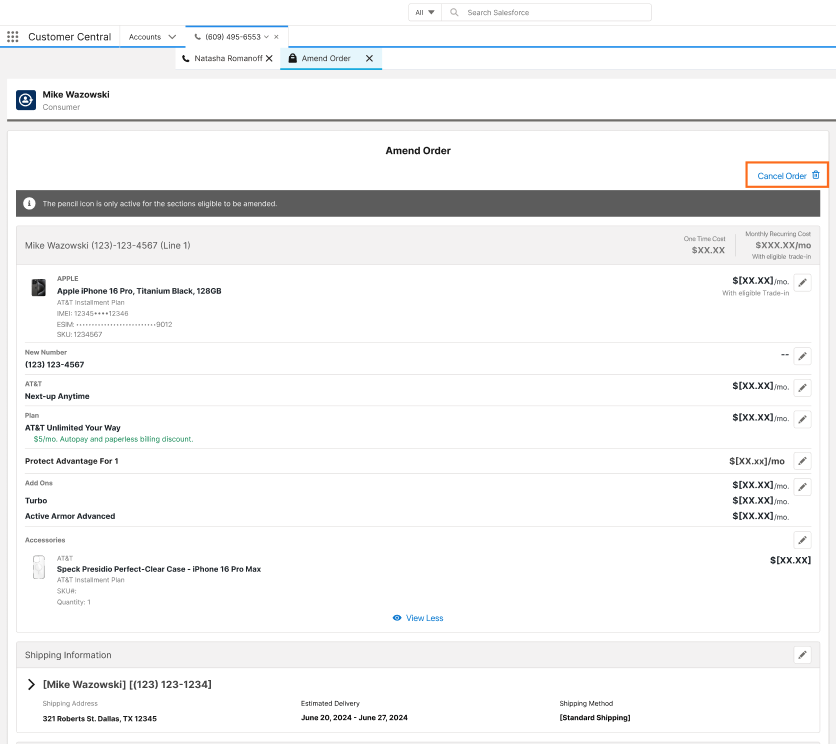Edit the Apple iPhone 16 Pro device

coord(802,283)
